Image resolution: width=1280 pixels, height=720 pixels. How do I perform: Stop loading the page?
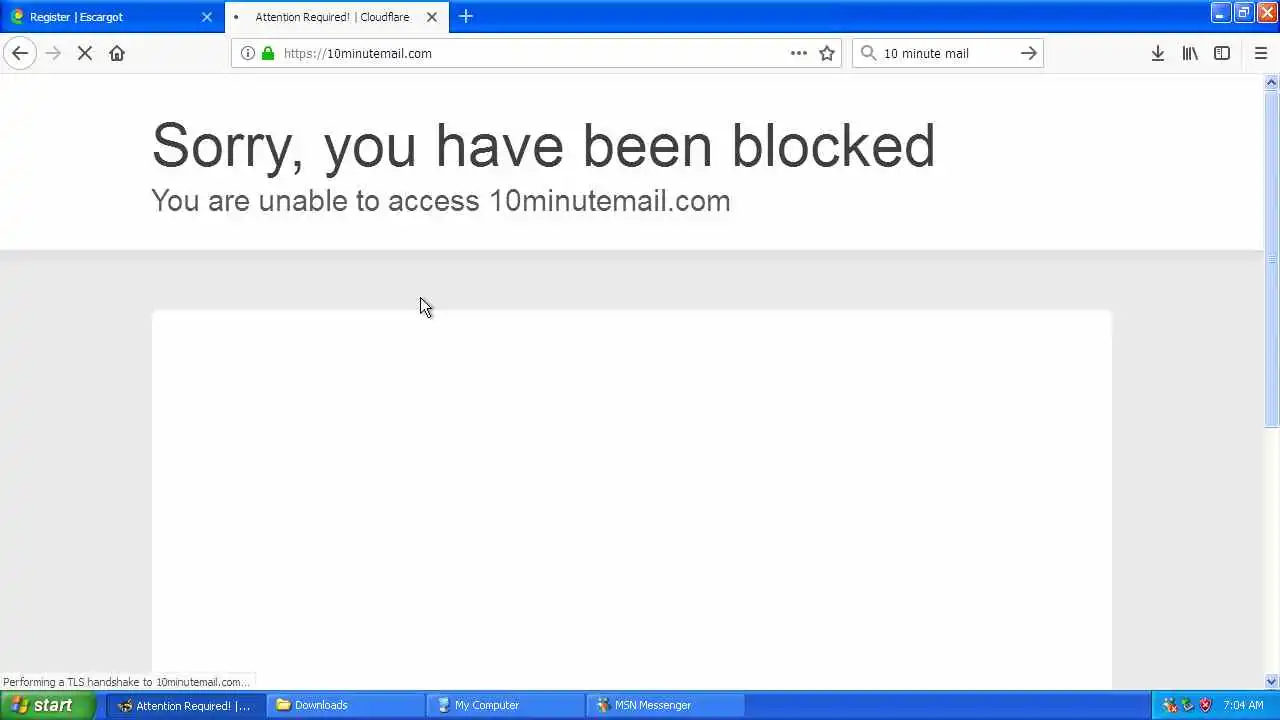click(x=85, y=53)
